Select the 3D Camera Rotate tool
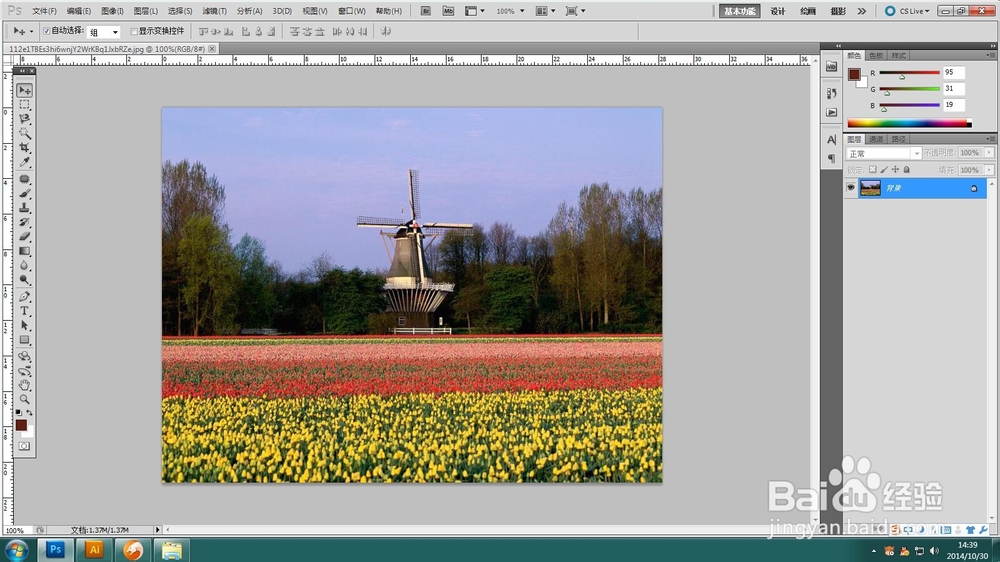 pos(24,371)
